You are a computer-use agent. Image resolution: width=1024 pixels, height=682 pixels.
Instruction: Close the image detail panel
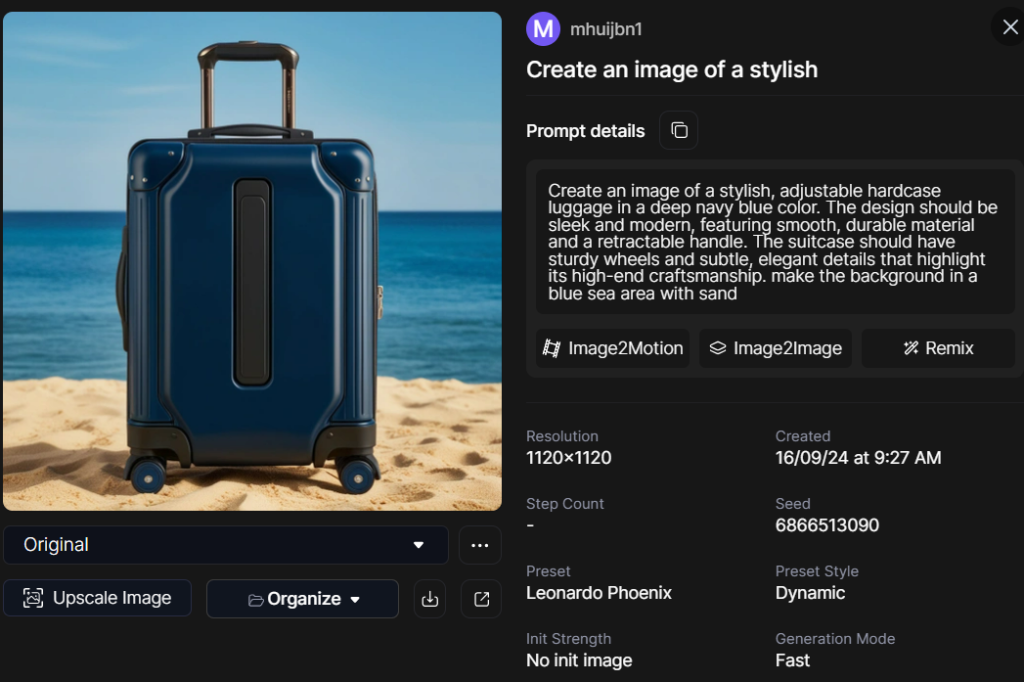pos(1006,27)
